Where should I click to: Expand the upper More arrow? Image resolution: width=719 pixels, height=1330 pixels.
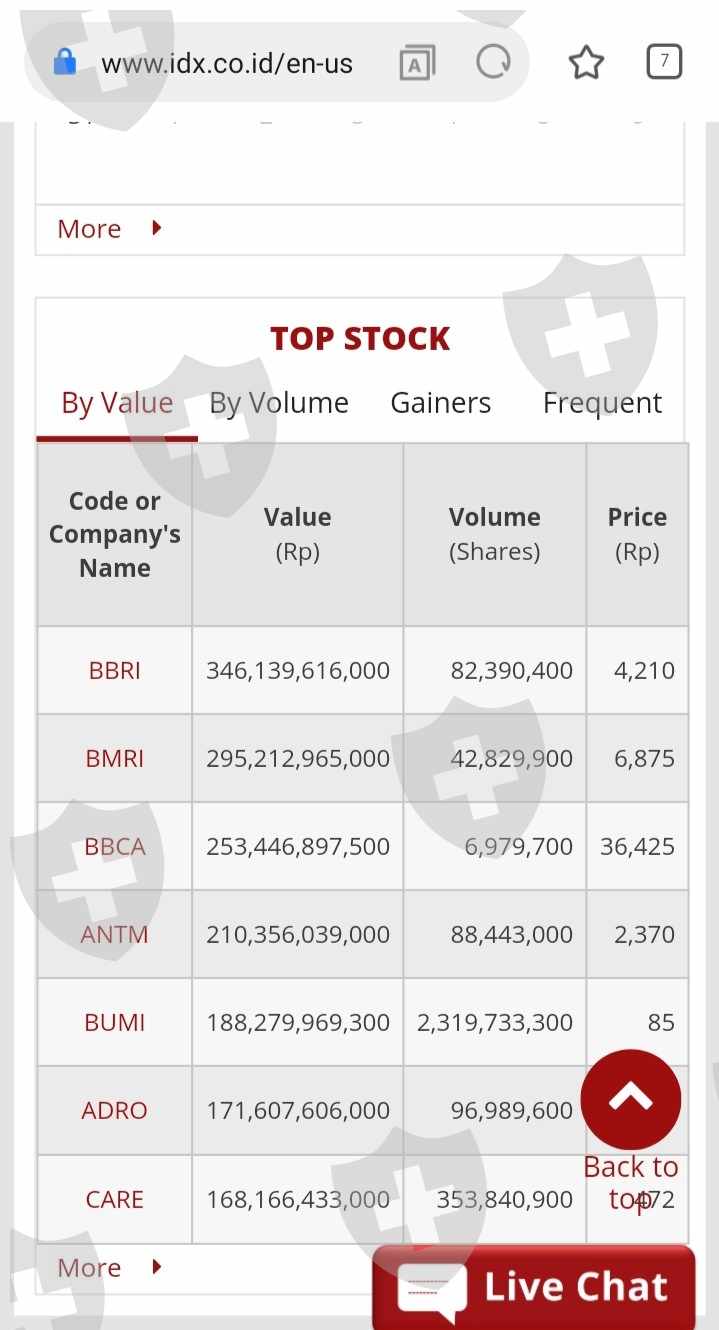pos(156,228)
